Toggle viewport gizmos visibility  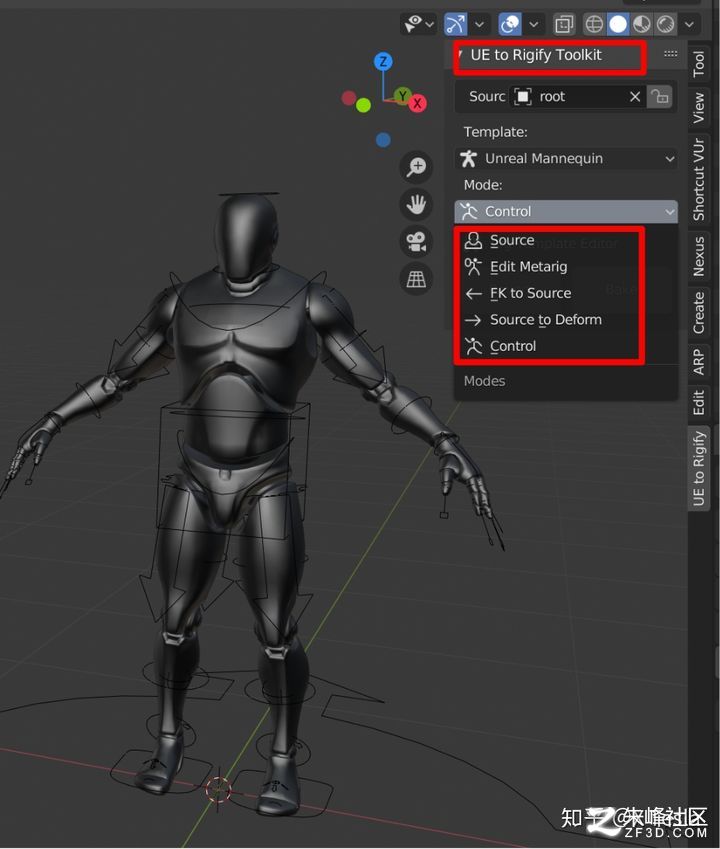(455, 24)
